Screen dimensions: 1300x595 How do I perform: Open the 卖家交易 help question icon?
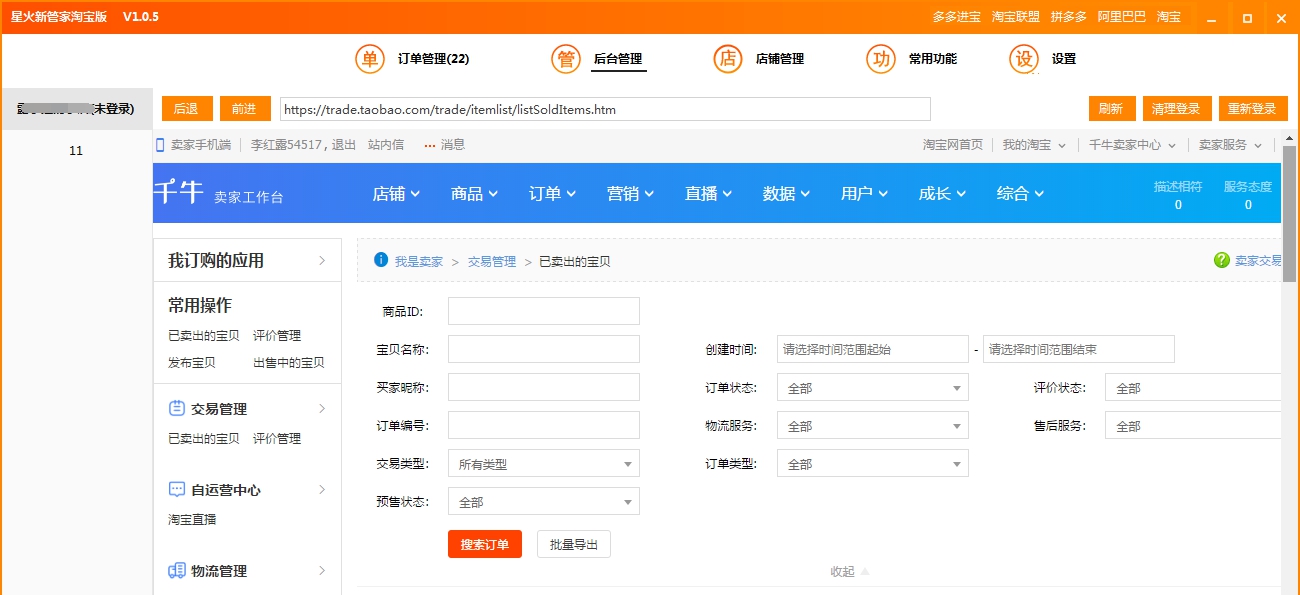tap(1221, 260)
